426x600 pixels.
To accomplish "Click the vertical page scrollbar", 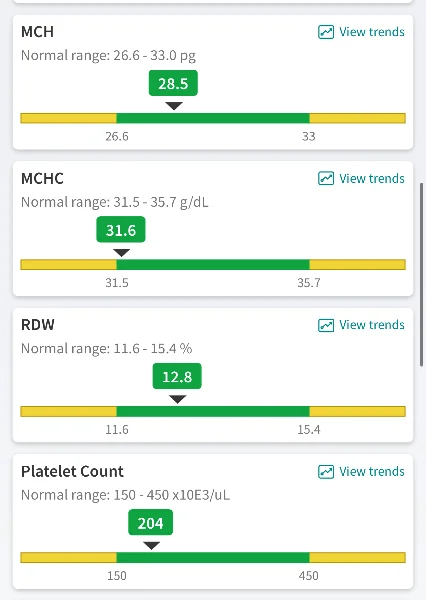I will [422, 275].
